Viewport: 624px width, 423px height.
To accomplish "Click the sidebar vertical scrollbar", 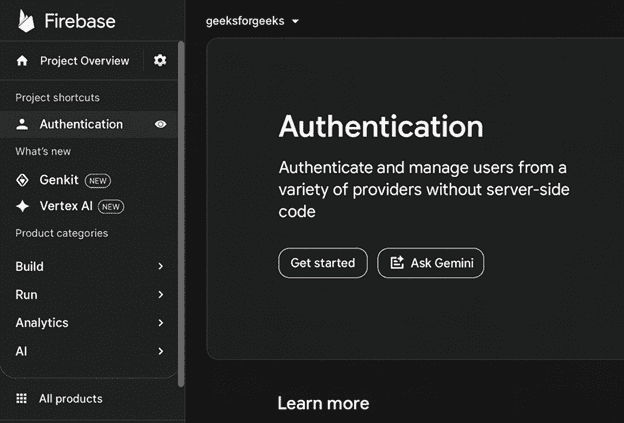I will point(181,214).
